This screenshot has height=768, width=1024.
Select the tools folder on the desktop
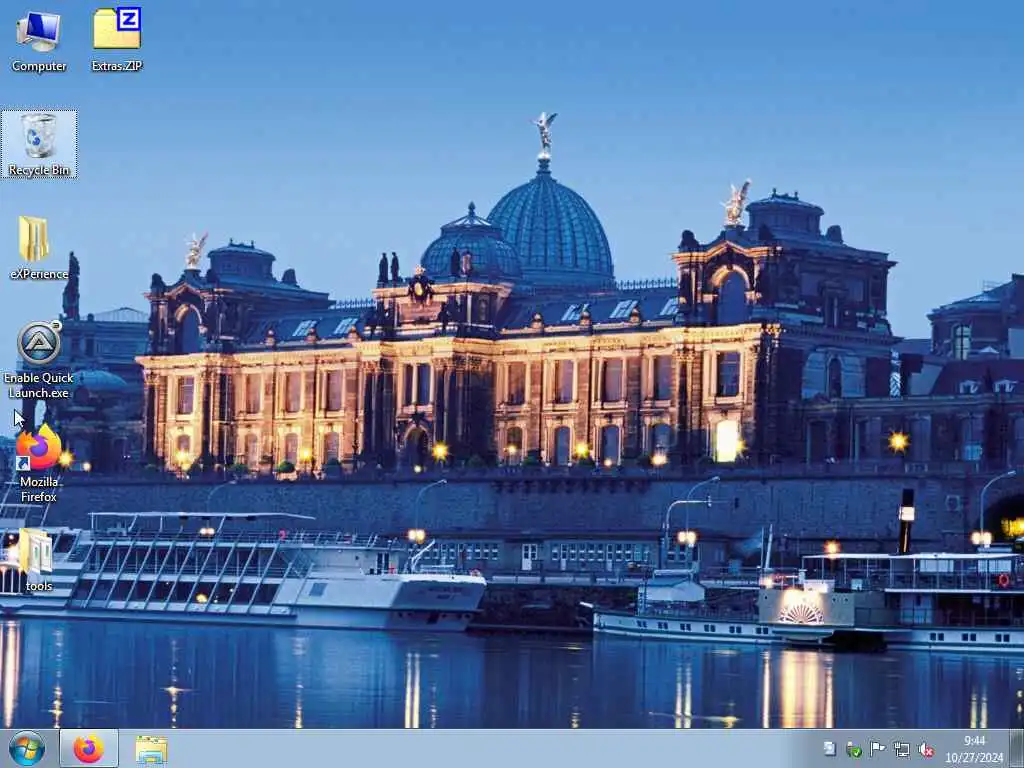[x=39, y=560]
